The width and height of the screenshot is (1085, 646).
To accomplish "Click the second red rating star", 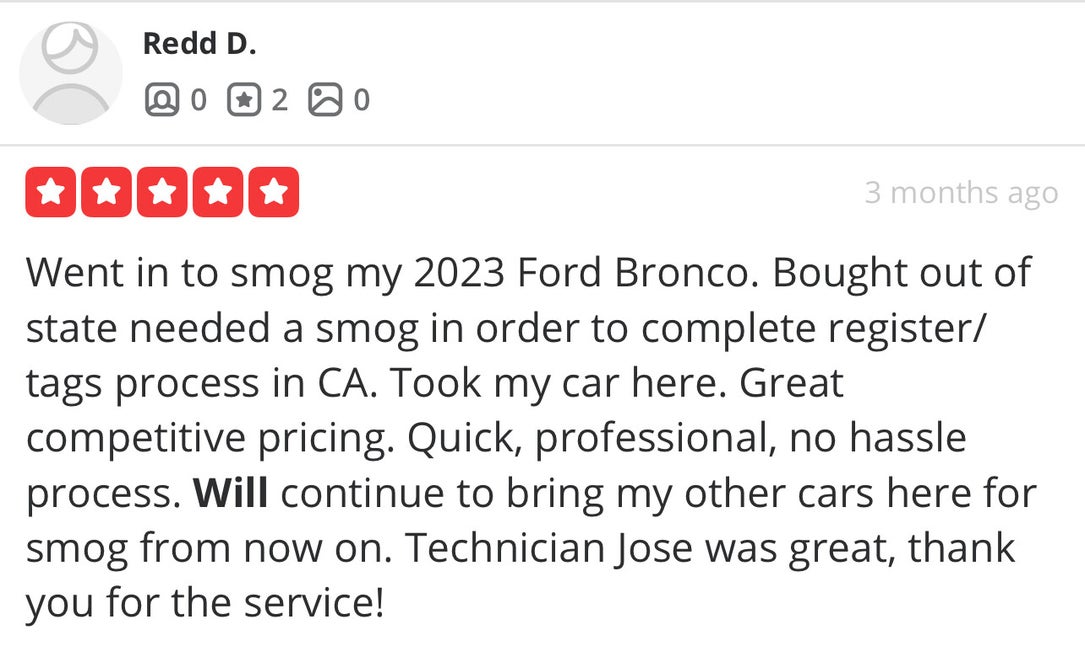I will tap(106, 192).
